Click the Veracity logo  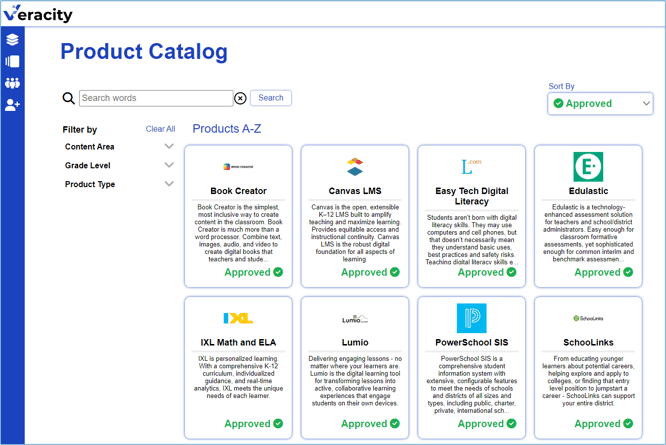(38, 14)
